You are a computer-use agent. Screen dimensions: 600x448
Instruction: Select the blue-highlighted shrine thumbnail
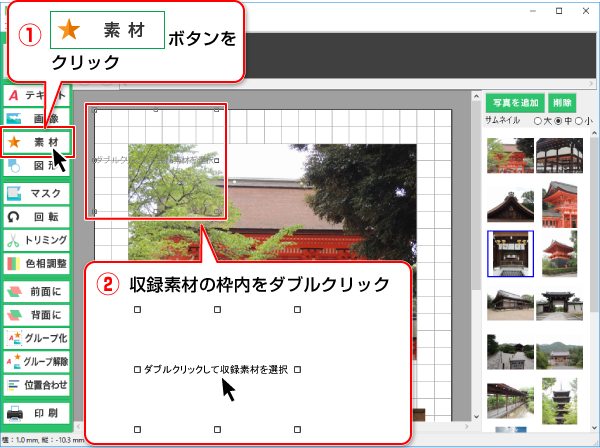(509, 253)
